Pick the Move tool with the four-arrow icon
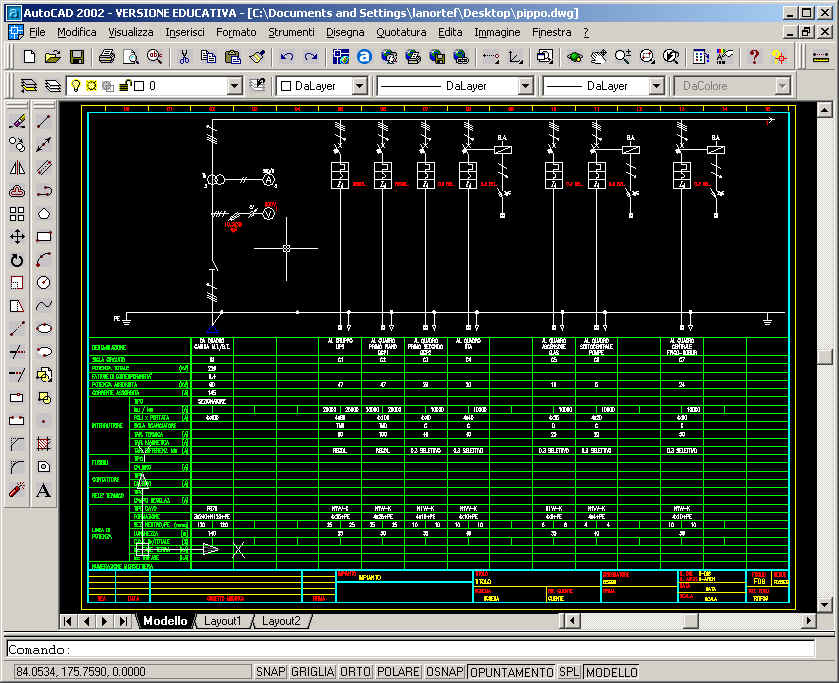Screen dimensions: 839x683 click(x=17, y=237)
